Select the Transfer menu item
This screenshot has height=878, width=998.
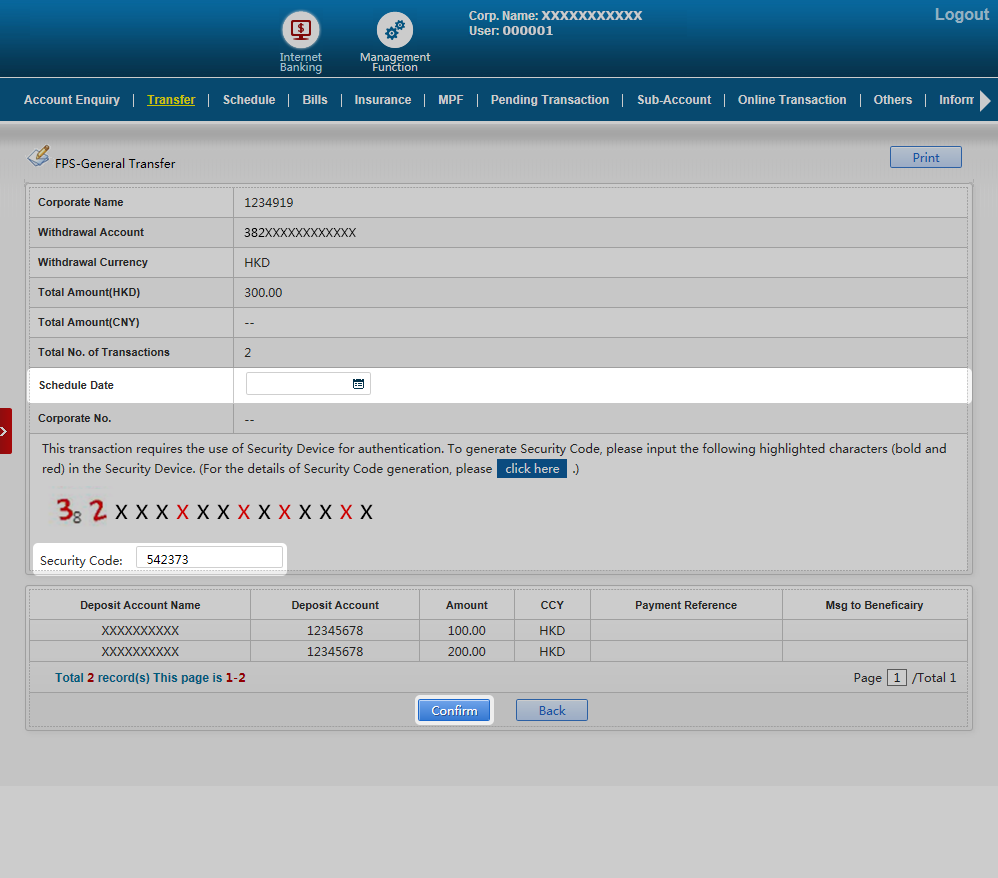click(x=171, y=100)
